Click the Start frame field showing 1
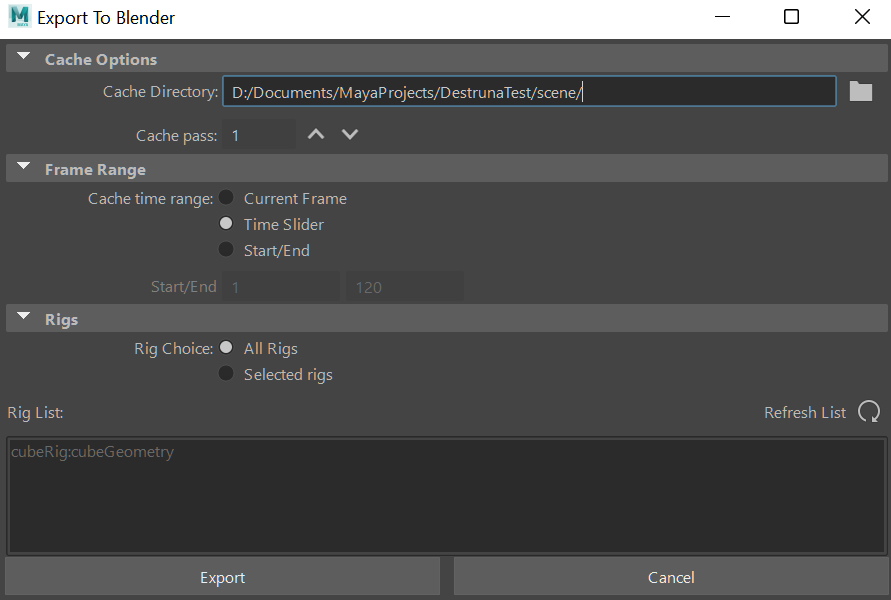 pos(281,286)
